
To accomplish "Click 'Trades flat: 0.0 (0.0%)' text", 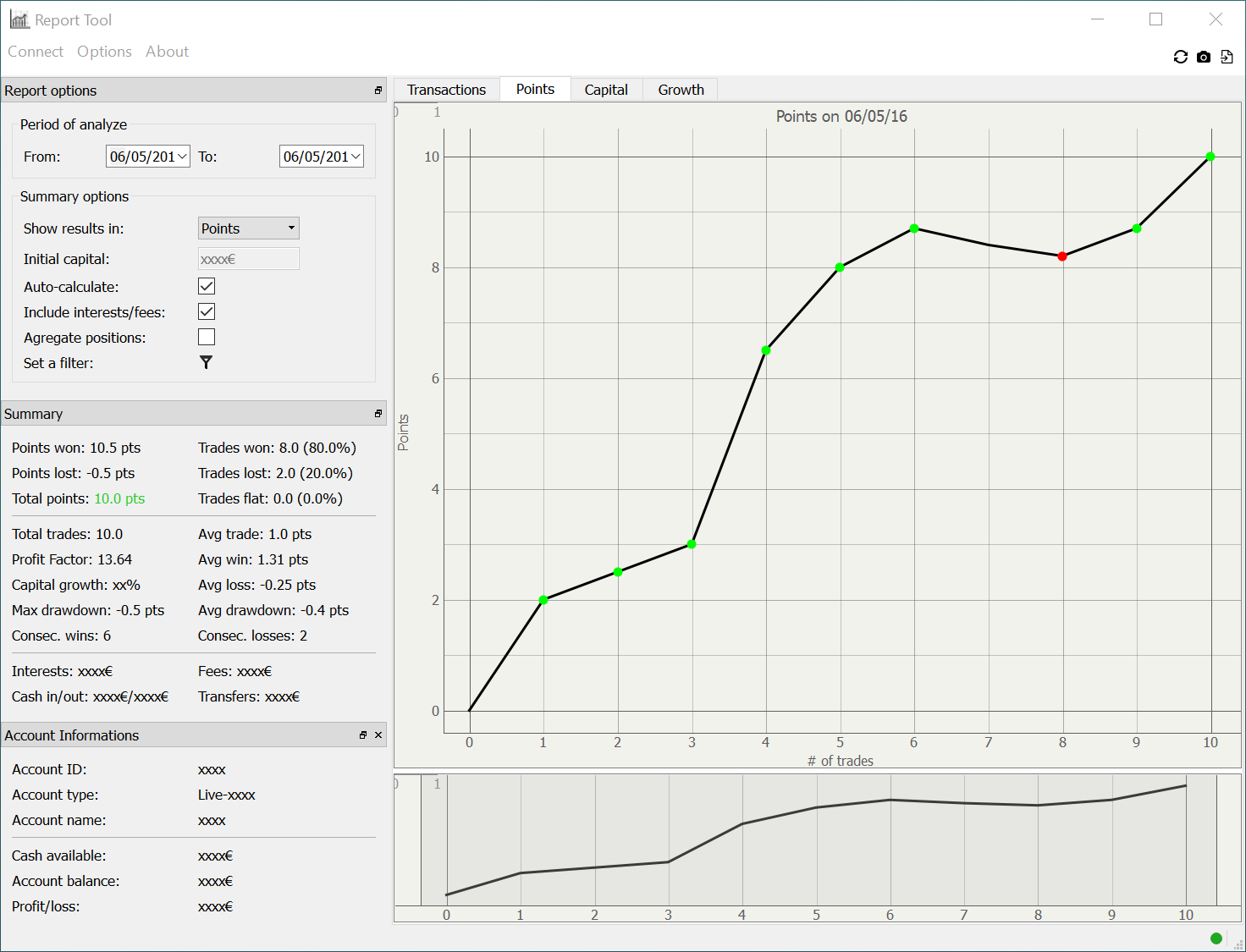I will (270, 498).
